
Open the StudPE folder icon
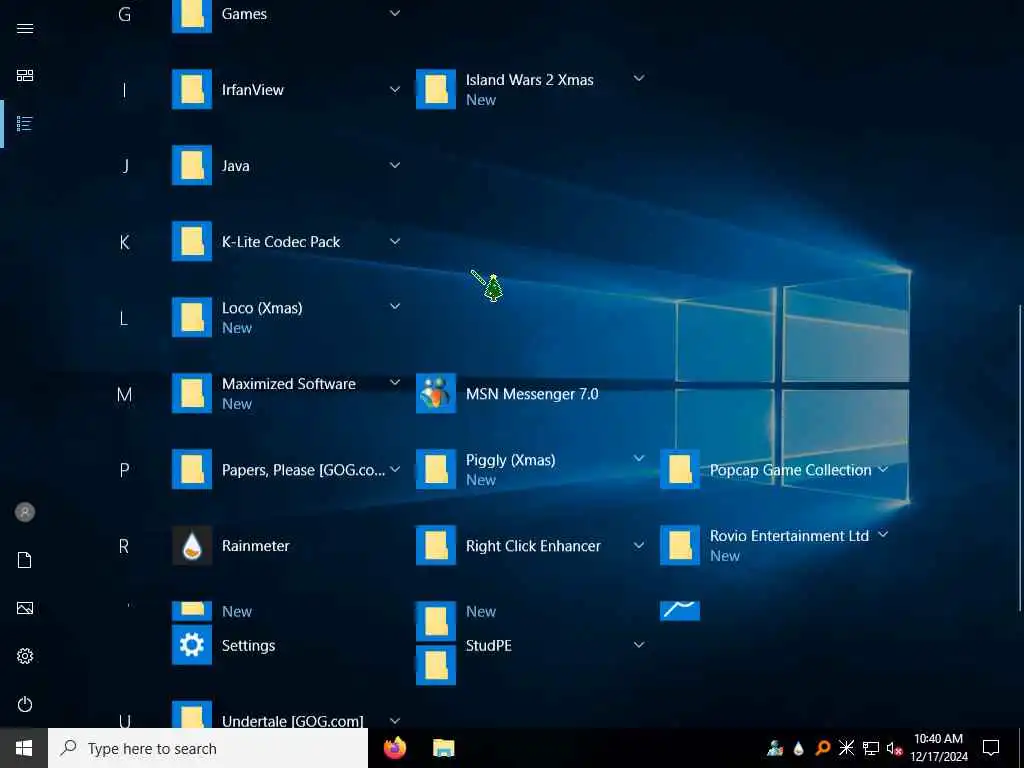(x=436, y=665)
